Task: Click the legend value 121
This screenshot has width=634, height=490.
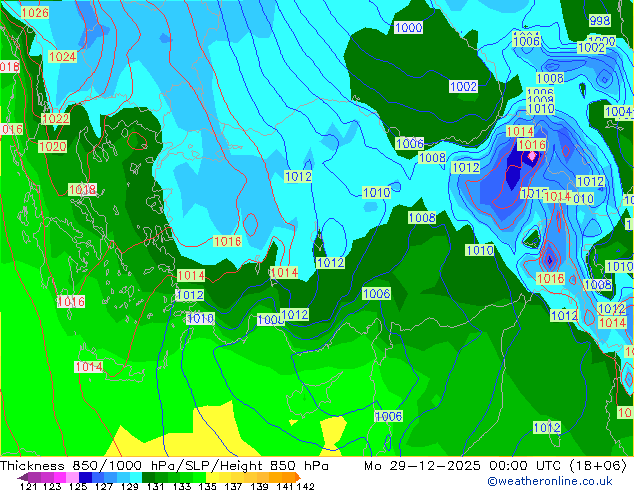Action: [x=29, y=486]
